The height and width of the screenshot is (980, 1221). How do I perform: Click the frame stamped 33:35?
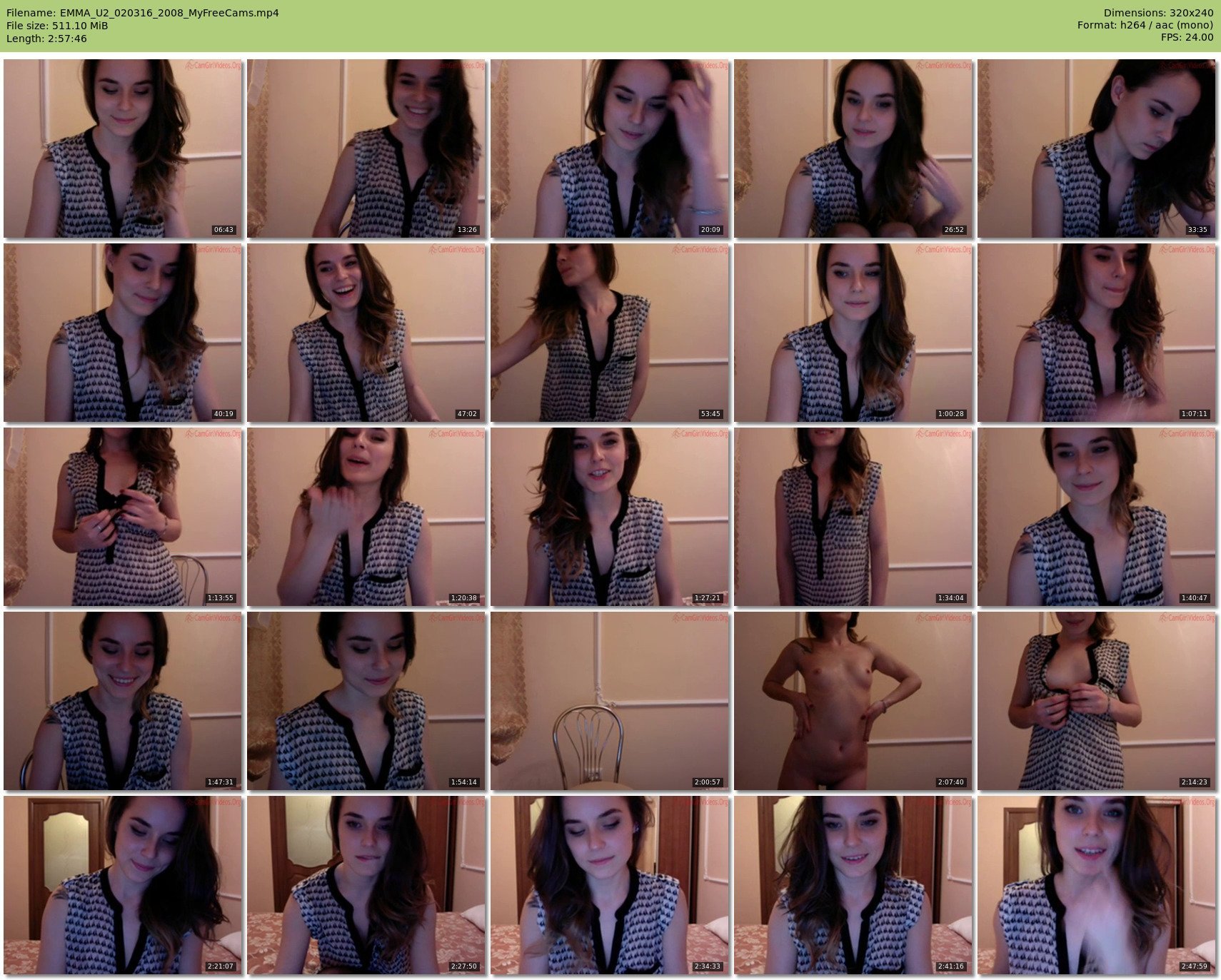point(1097,148)
